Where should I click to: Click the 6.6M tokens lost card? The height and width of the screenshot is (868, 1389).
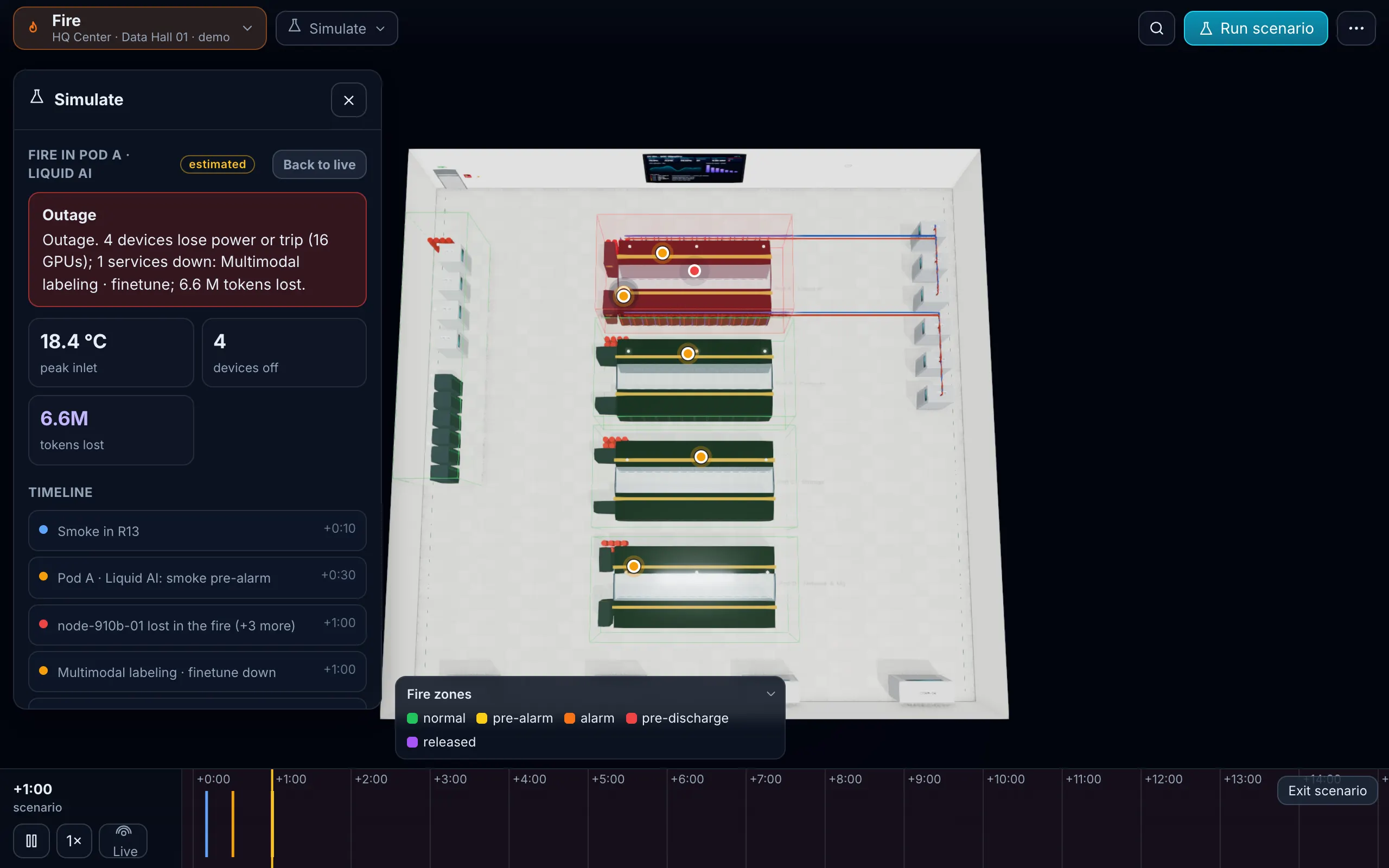coord(111,430)
